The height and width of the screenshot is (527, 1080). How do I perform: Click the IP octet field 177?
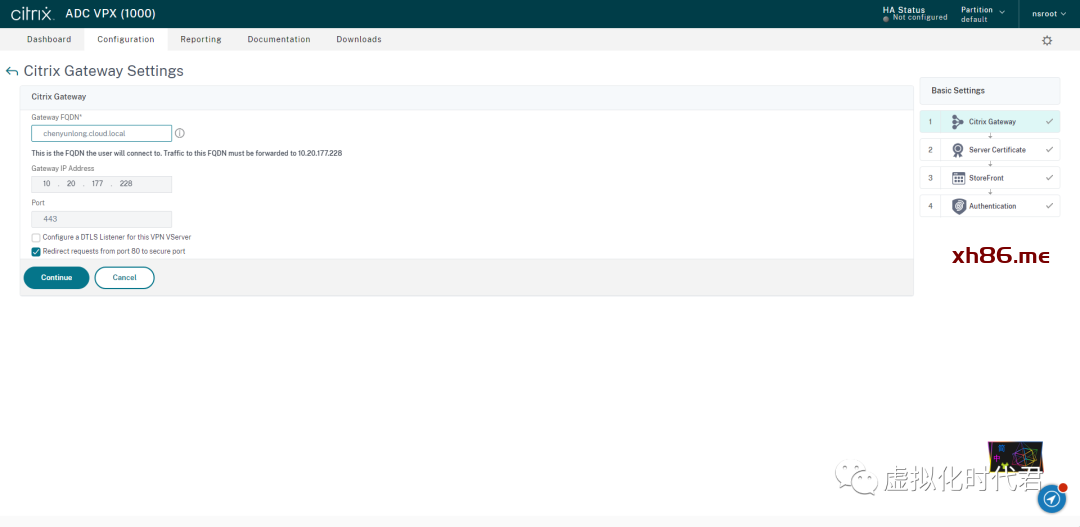(97, 184)
